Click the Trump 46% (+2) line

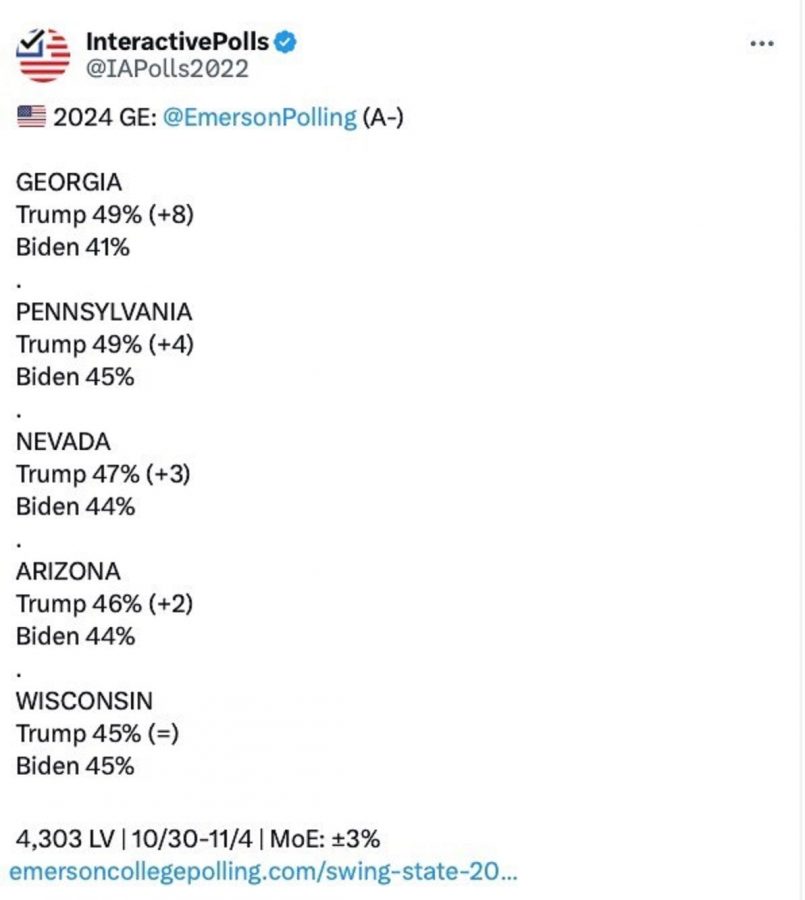[104, 603]
